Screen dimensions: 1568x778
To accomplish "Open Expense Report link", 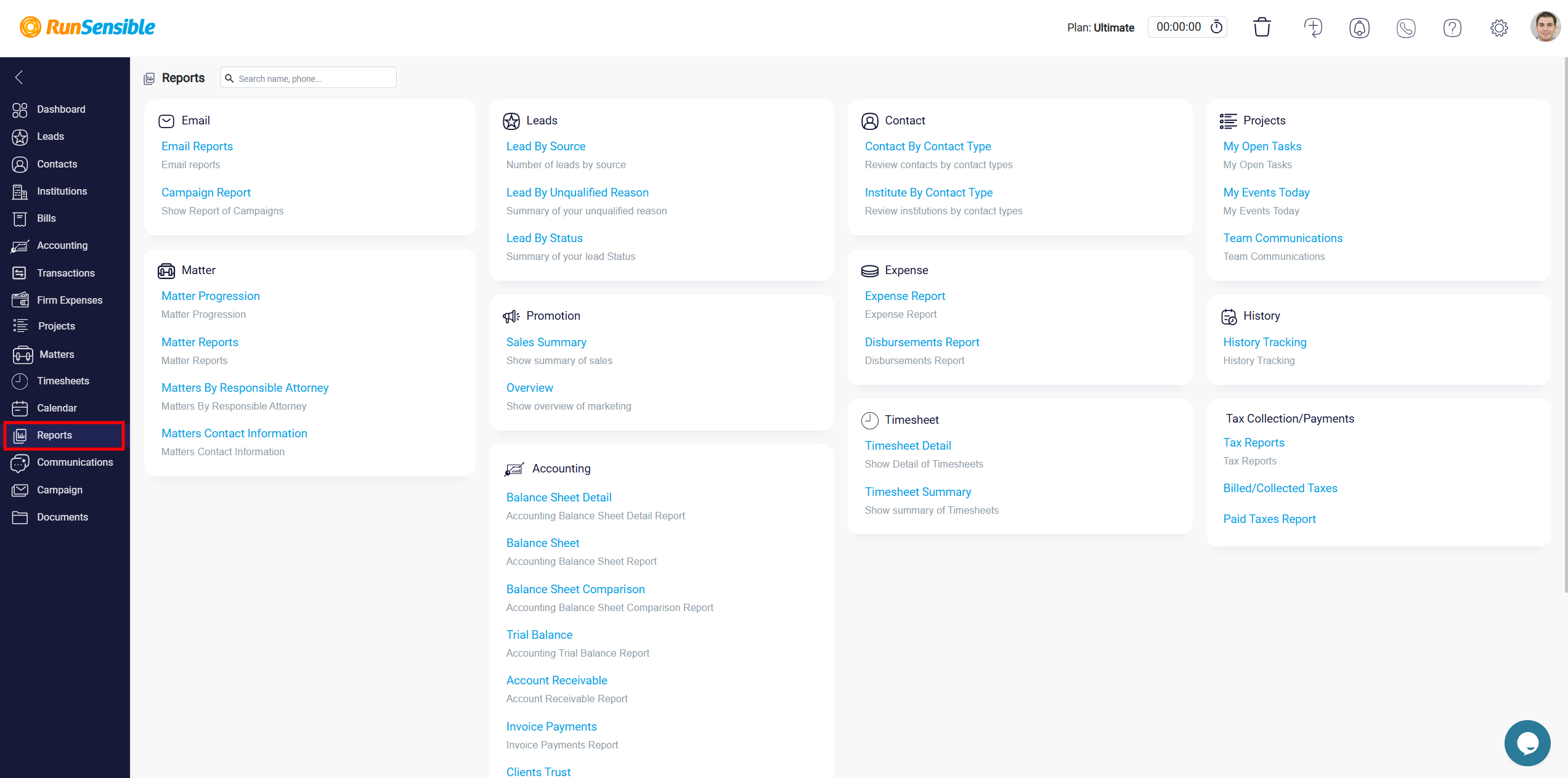I will coord(905,296).
